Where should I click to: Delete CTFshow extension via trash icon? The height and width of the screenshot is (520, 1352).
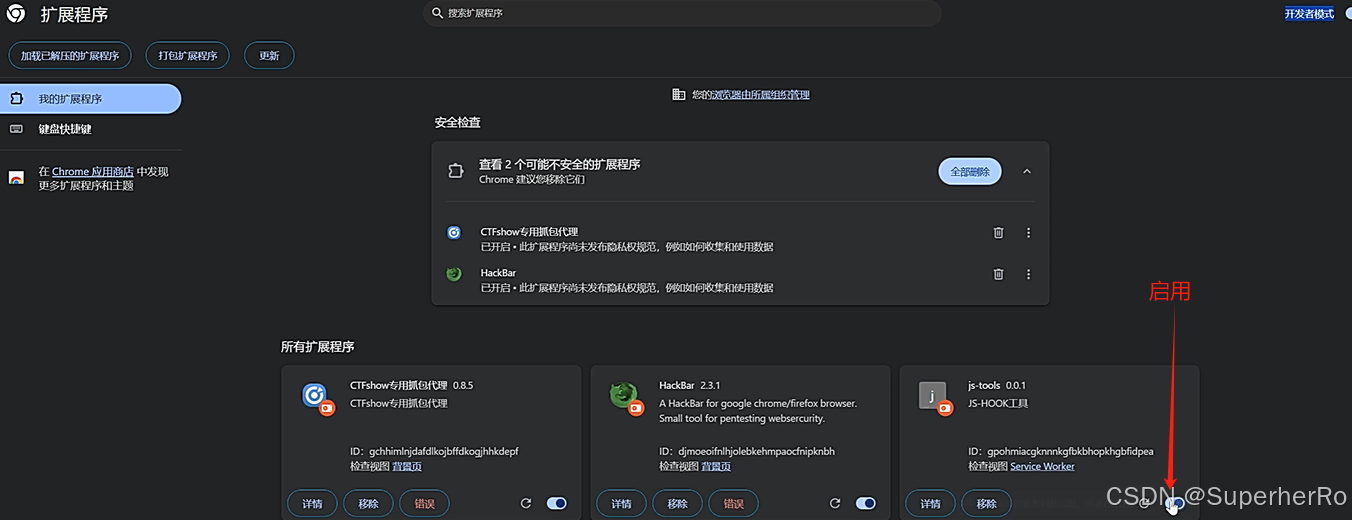point(998,233)
